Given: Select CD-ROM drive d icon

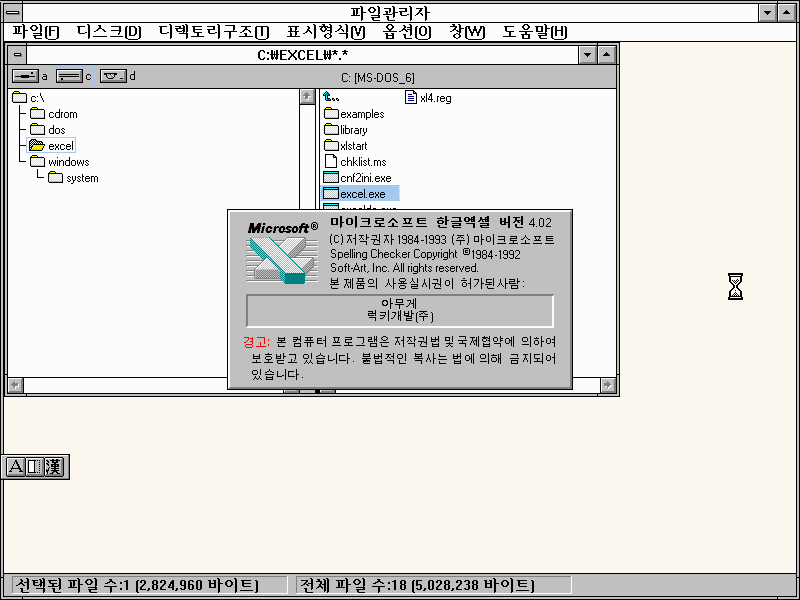Looking at the screenshot, I should coord(113,76).
